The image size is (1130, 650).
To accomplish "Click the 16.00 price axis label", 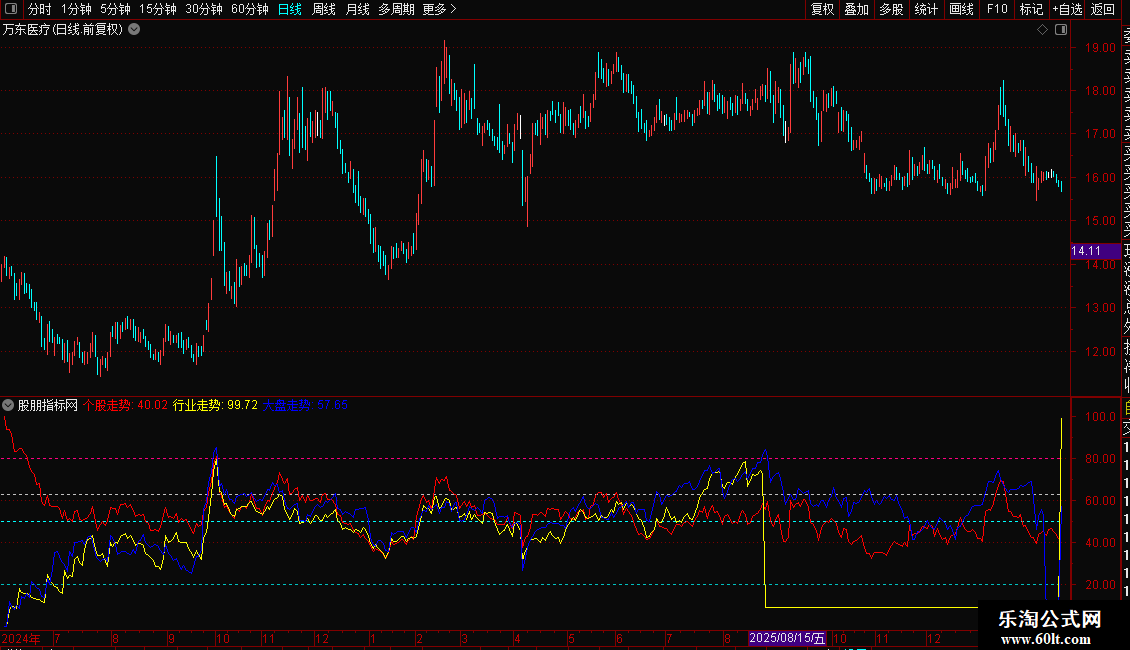I will 1100,177.
